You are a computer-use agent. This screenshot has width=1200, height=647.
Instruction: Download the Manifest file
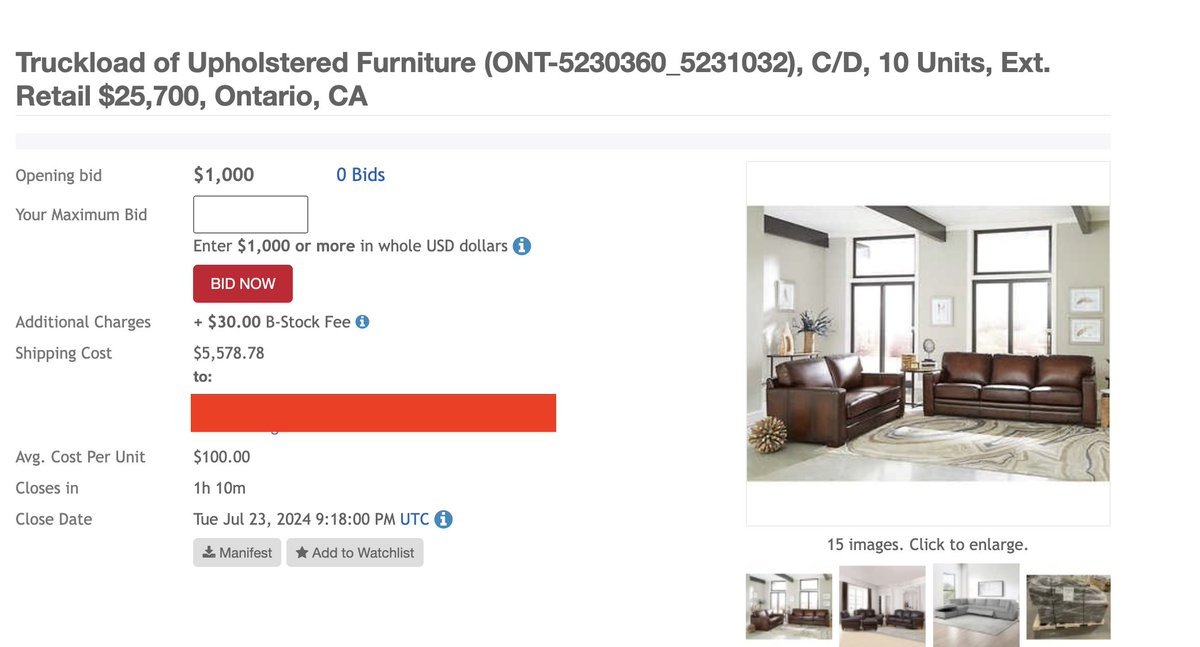pyautogui.click(x=237, y=553)
